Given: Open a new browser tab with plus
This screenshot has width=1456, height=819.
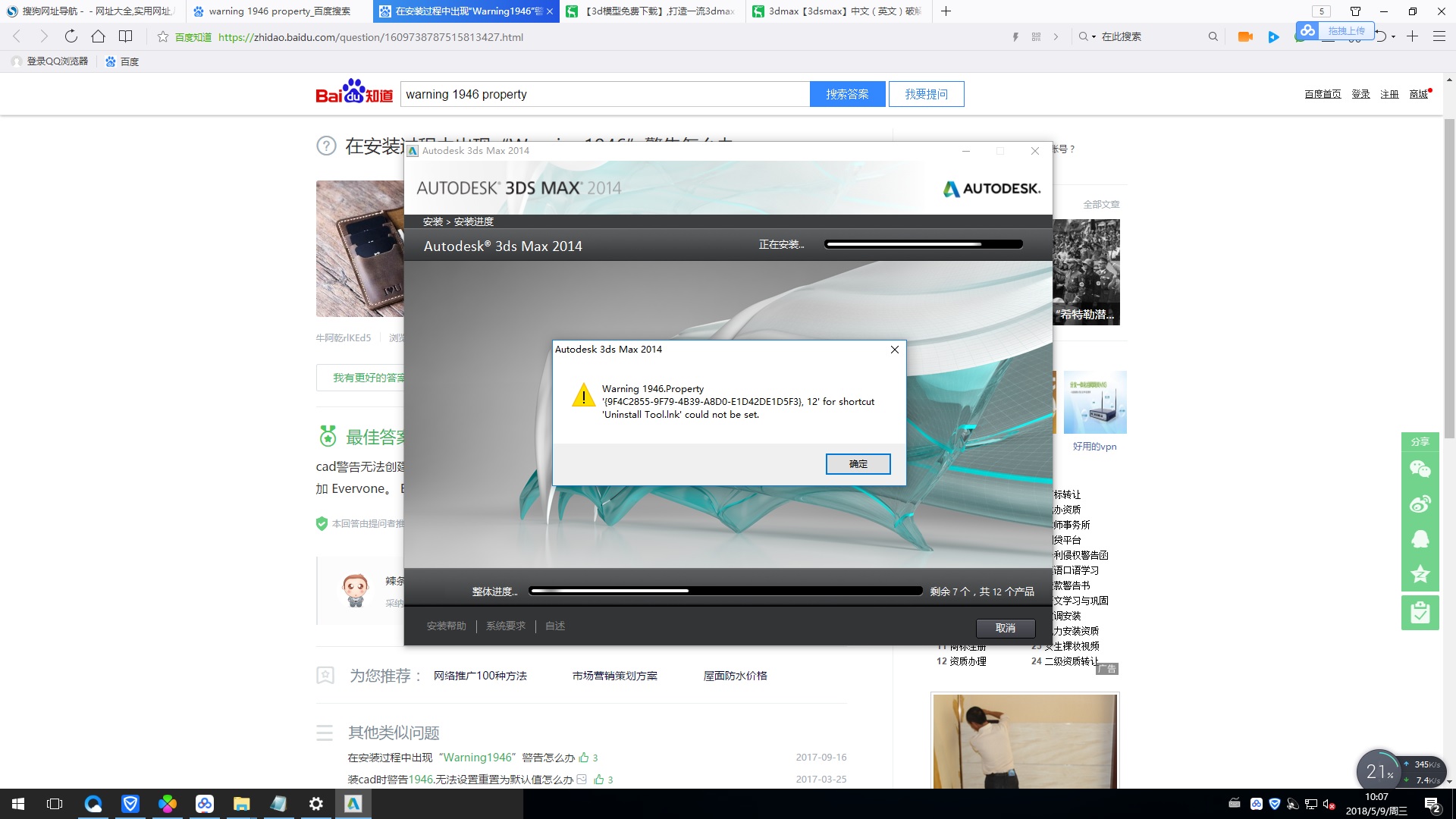Looking at the screenshot, I should (x=946, y=11).
